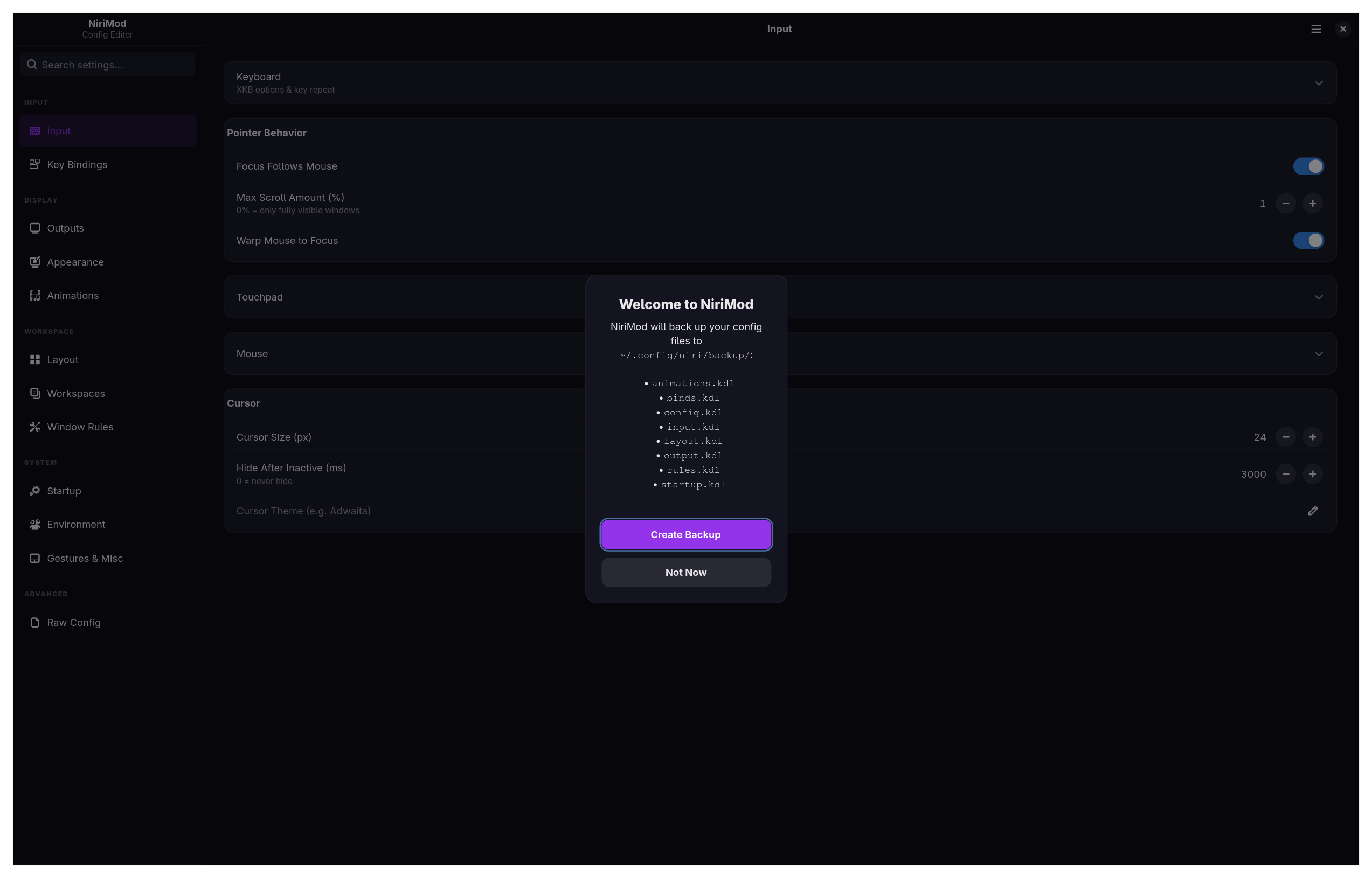The width and height of the screenshot is (1372, 878).
Task: Open Appearance icon in sidebar
Action: click(35, 262)
